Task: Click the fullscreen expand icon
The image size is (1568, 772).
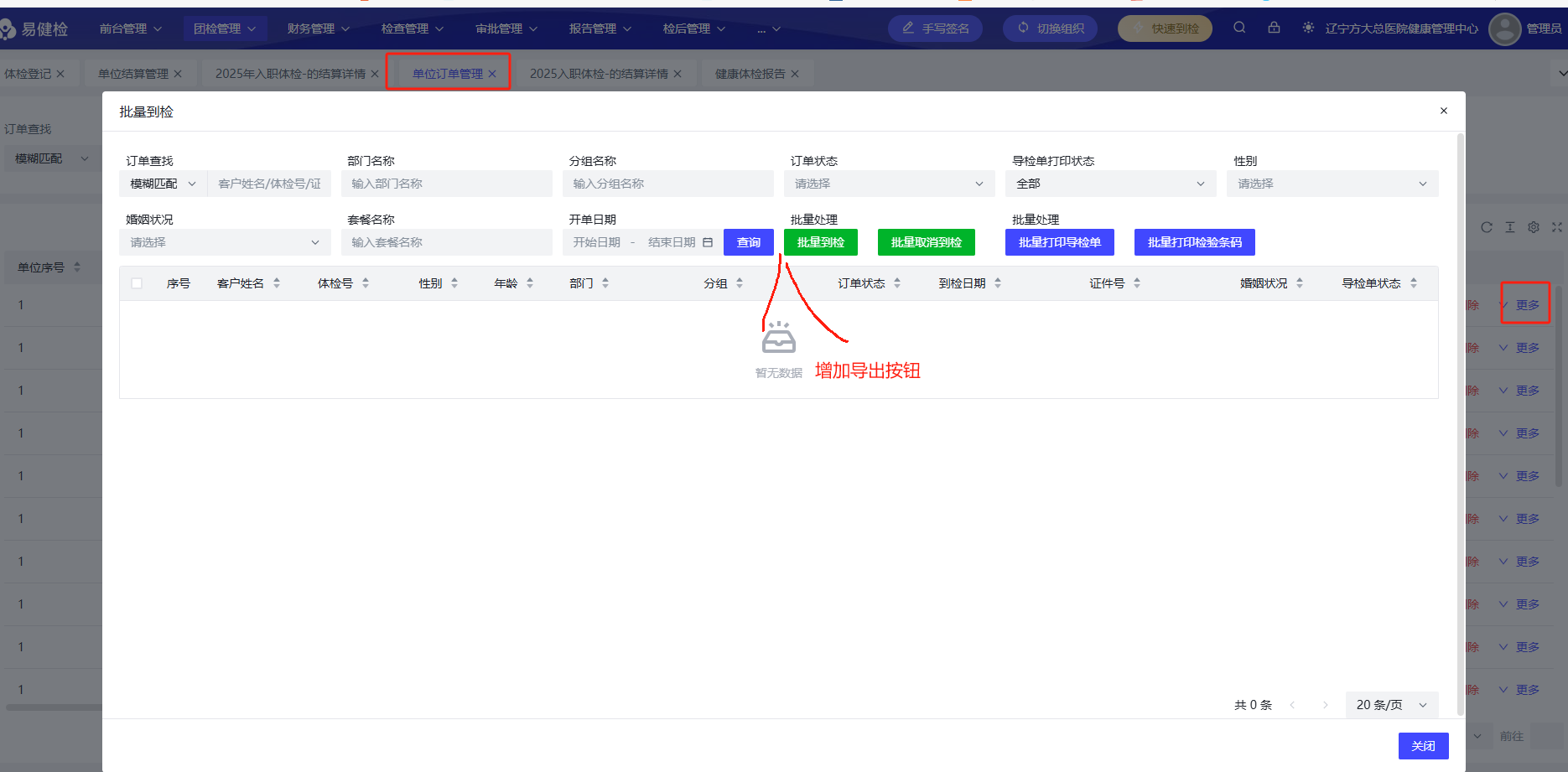Action: tap(1557, 227)
